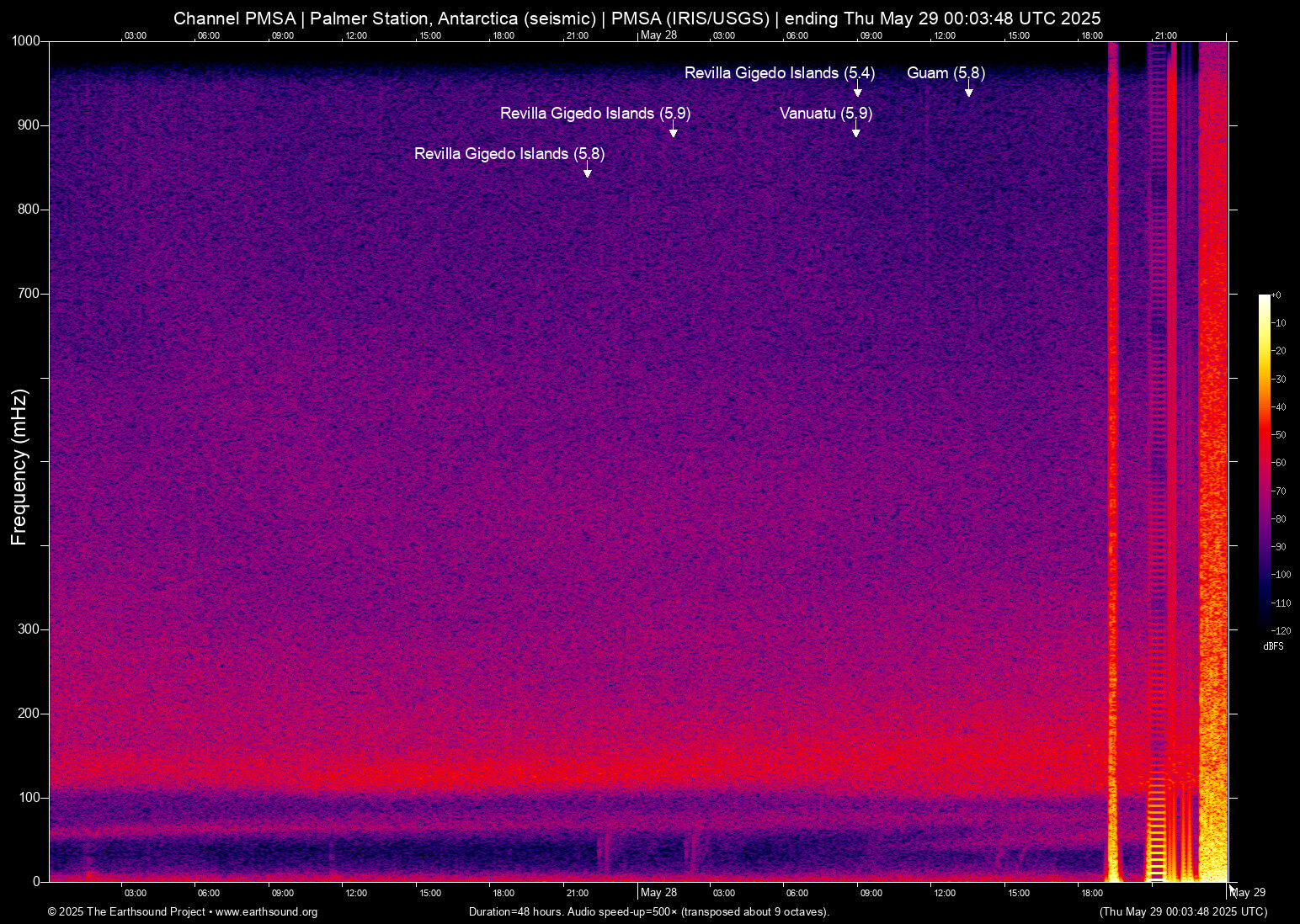Click the May 29 date label

tap(1247, 893)
